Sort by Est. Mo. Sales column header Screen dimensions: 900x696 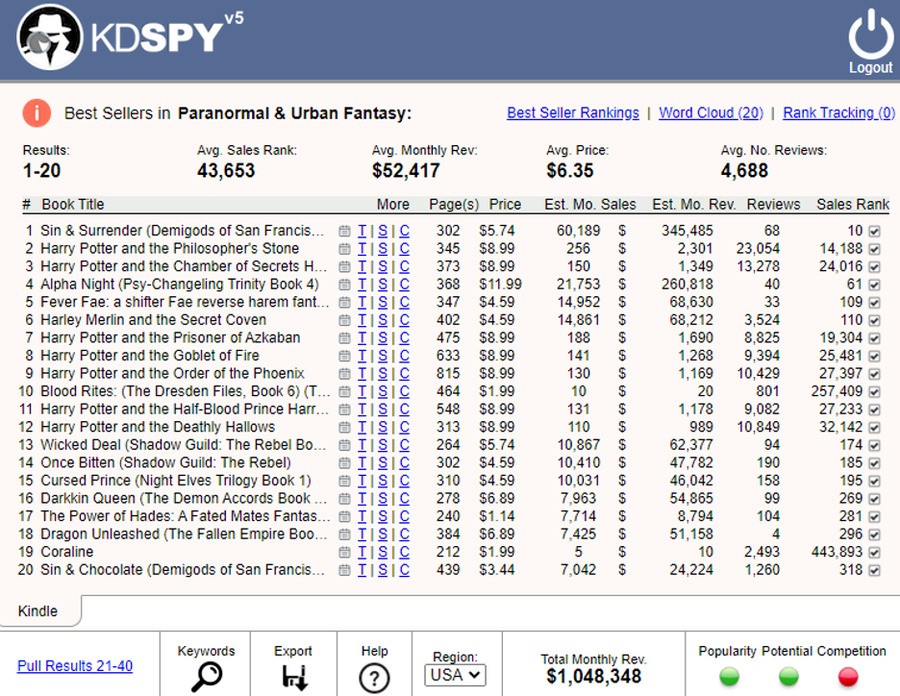590,204
